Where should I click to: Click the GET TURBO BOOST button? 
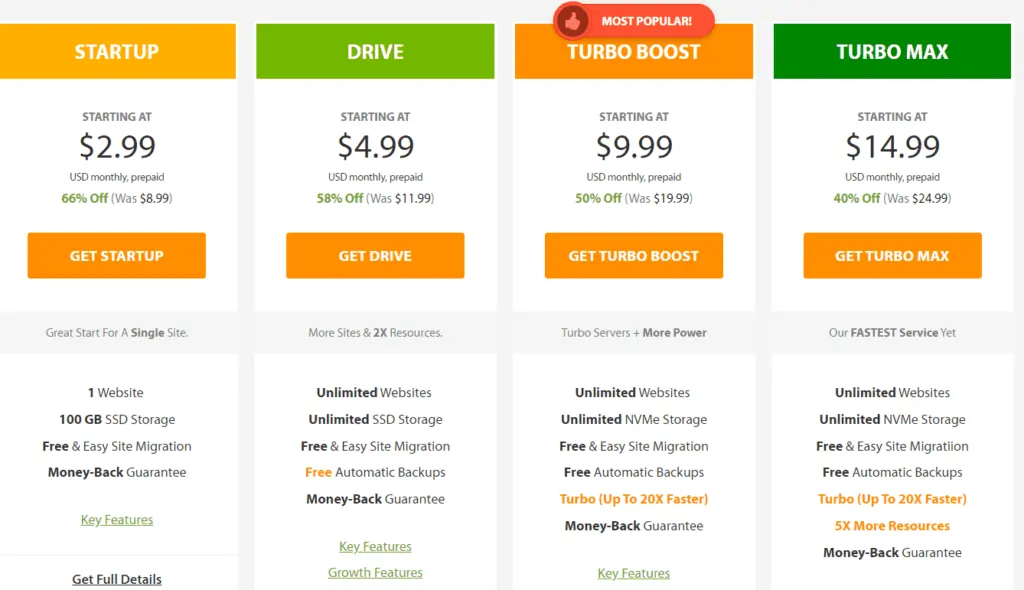pos(633,255)
